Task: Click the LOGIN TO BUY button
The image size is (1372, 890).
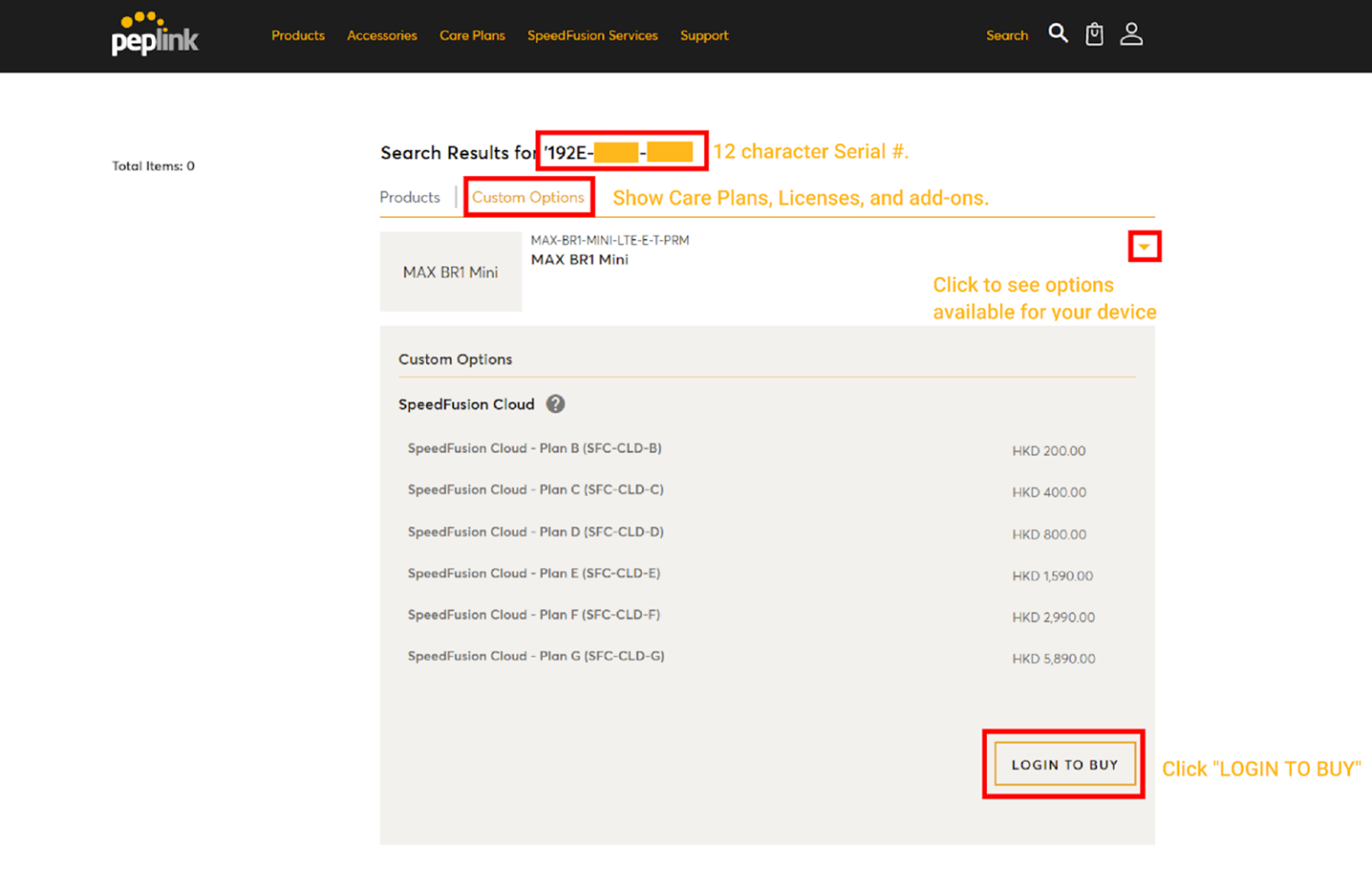Action: click(x=1065, y=765)
